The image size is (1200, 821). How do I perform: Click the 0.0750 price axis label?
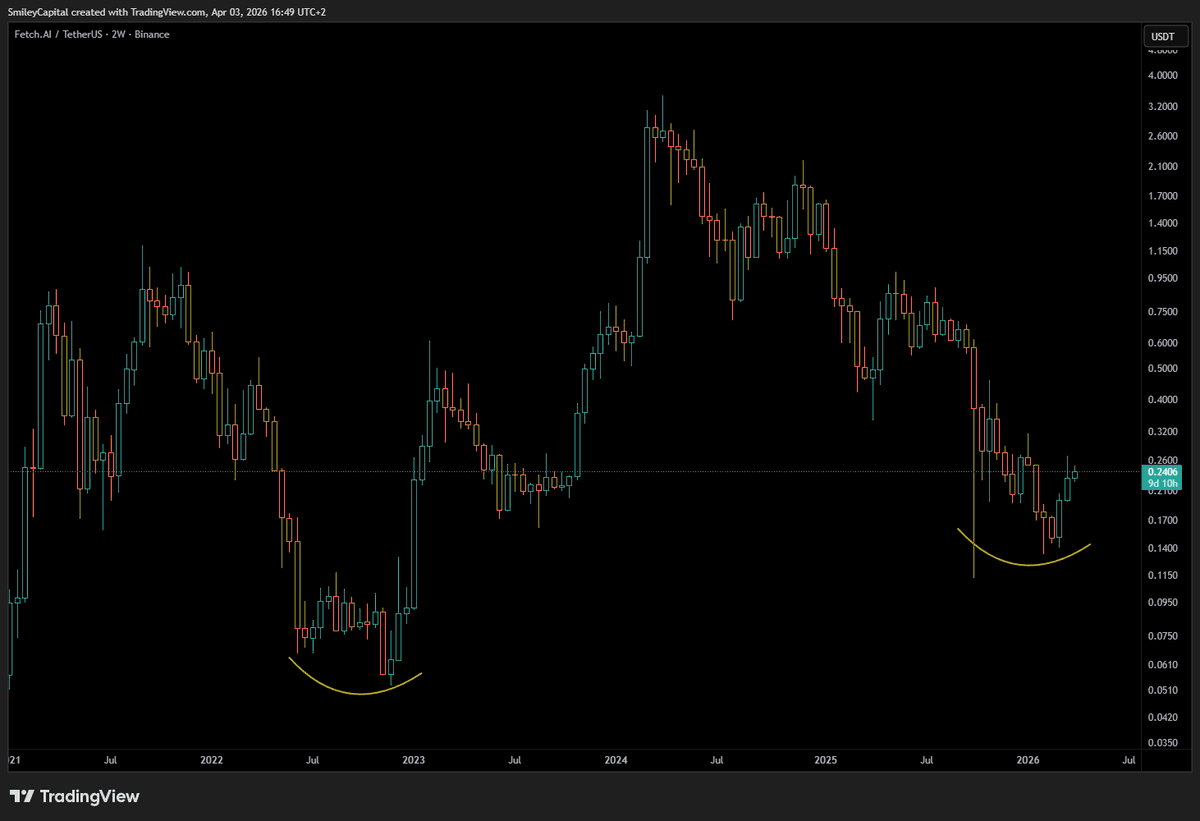click(1163, 635)
